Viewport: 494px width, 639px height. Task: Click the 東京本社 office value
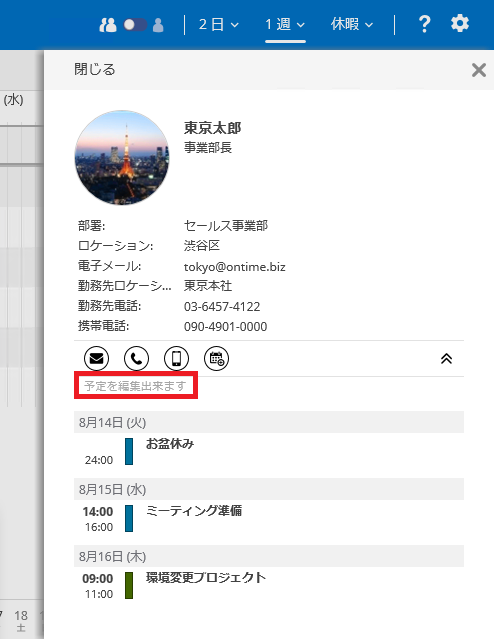click(208, 285)
